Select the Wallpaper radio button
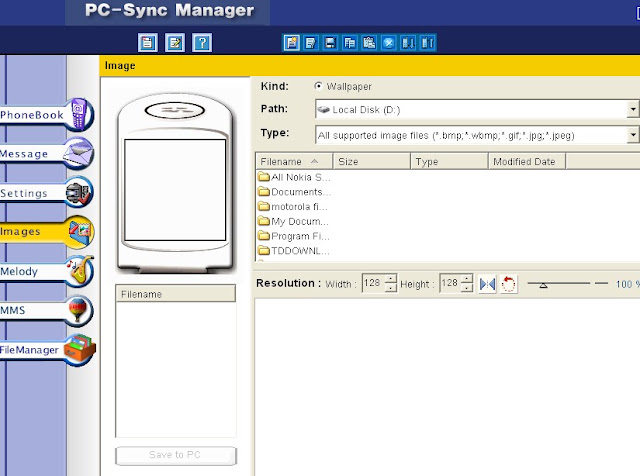Image resolution: width=640 pixels, height=476 pixels. pos(318,86)
